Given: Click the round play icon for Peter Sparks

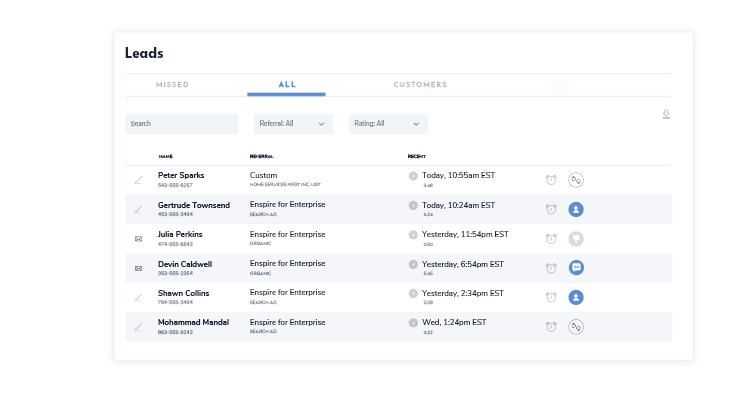Looking at the screenshot, I should (413, 176).
